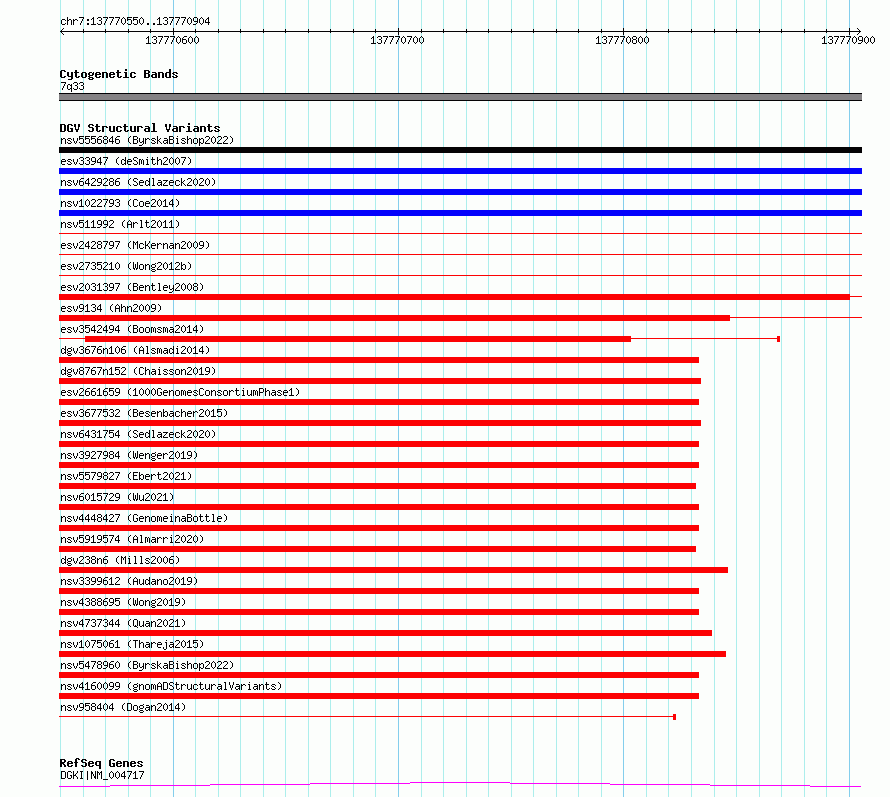Select the DGV Structural Variants track heading
The width and height of the screenshot is (890, 797).
140,128
